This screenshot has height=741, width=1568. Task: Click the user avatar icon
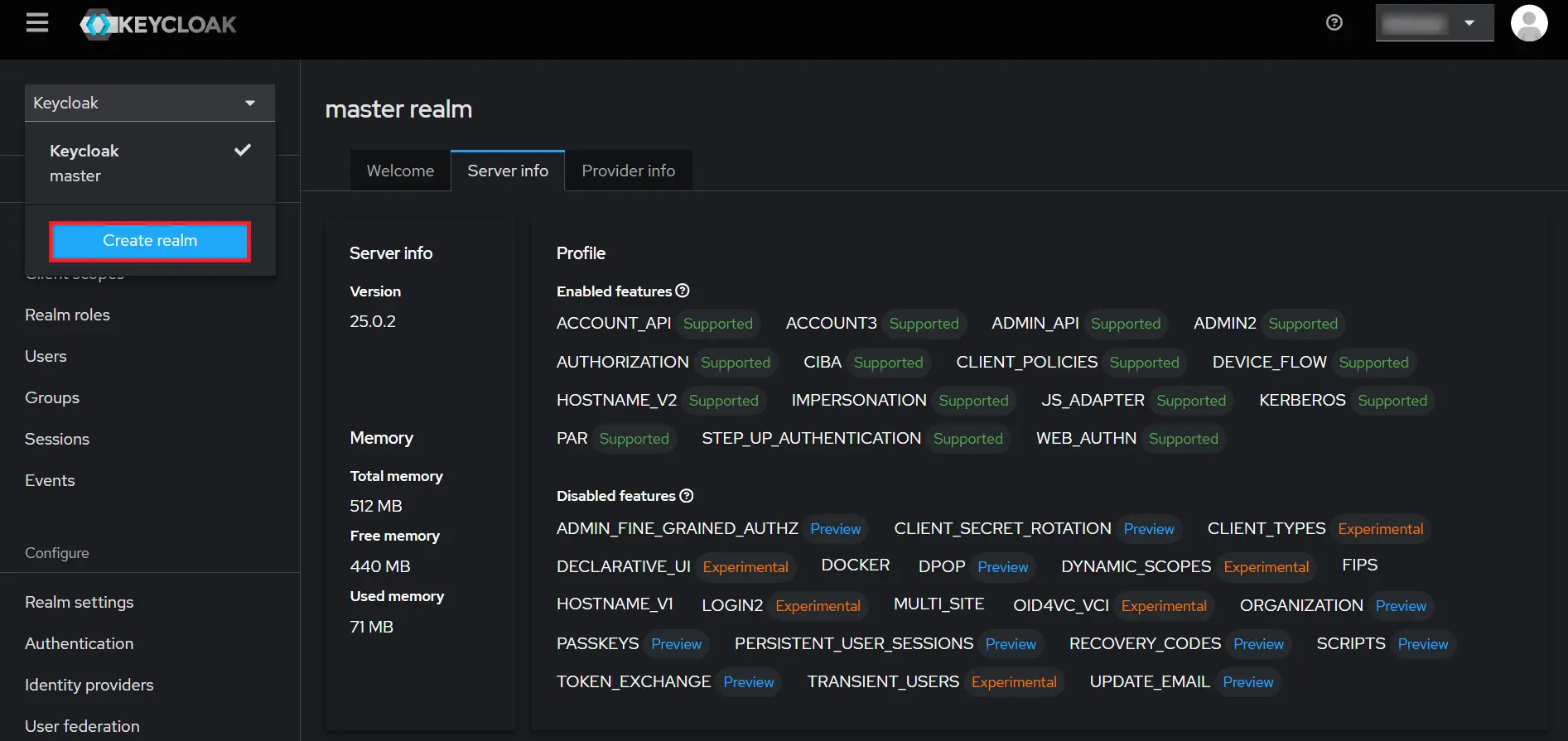pyautogui.click(x=1529, y=23)
